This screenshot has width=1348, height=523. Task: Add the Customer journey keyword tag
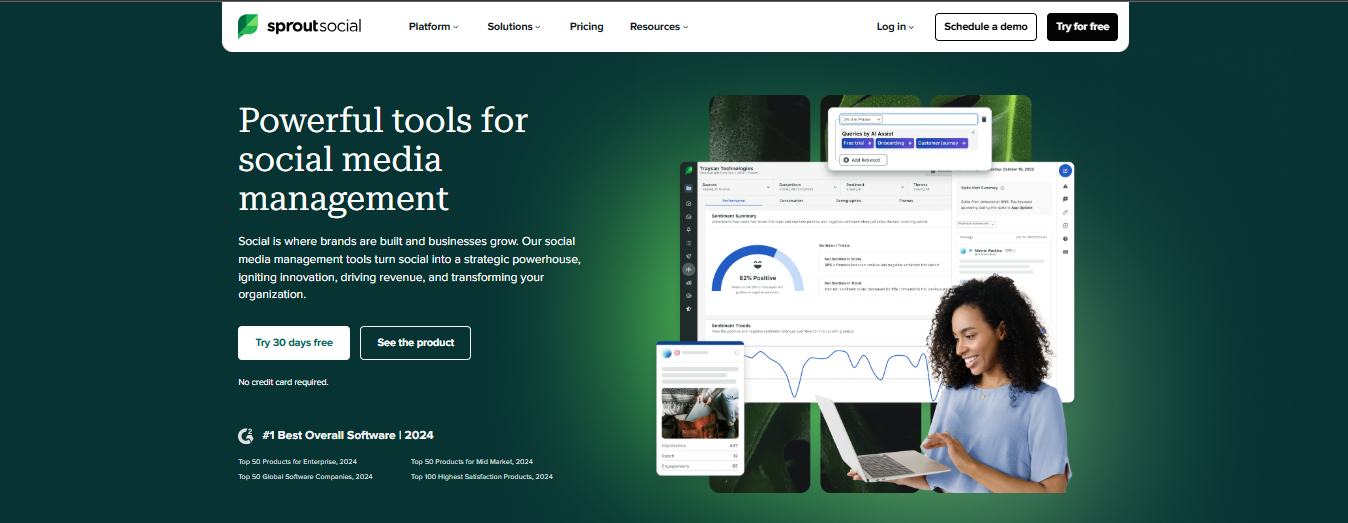(x=942, y=143)
